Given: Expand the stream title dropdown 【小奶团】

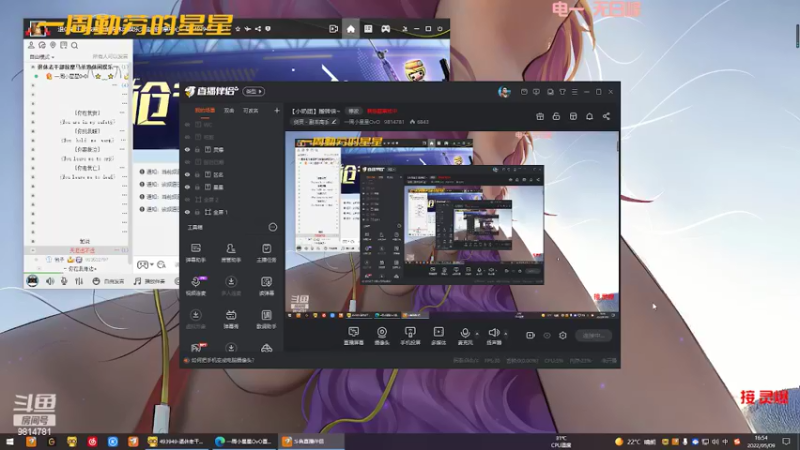Looking at the screenshot, I should click(x=316, y=111).
